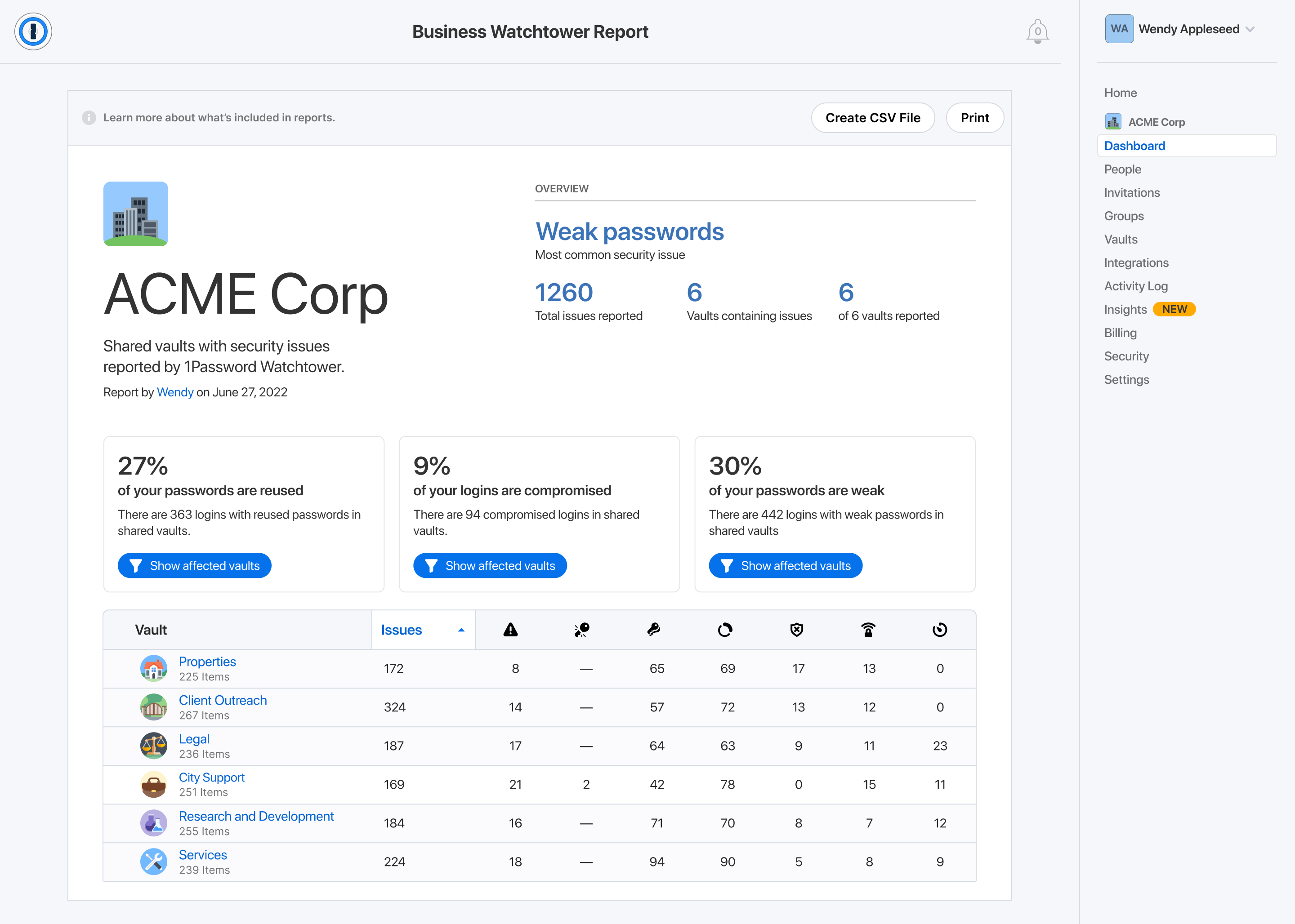
Task: Show affected vaults for weak passwords
Action: point(785,565)
